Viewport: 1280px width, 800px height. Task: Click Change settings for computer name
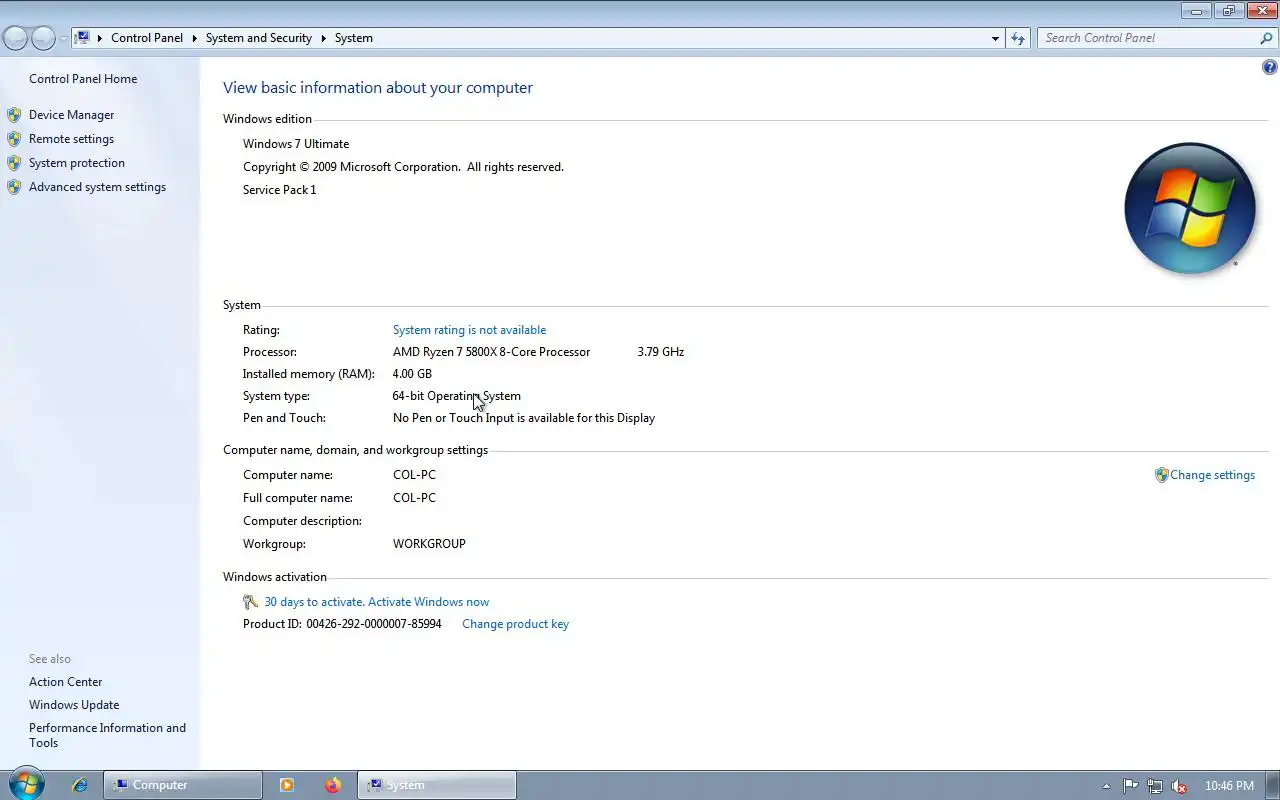click(x=1212, y=475)
